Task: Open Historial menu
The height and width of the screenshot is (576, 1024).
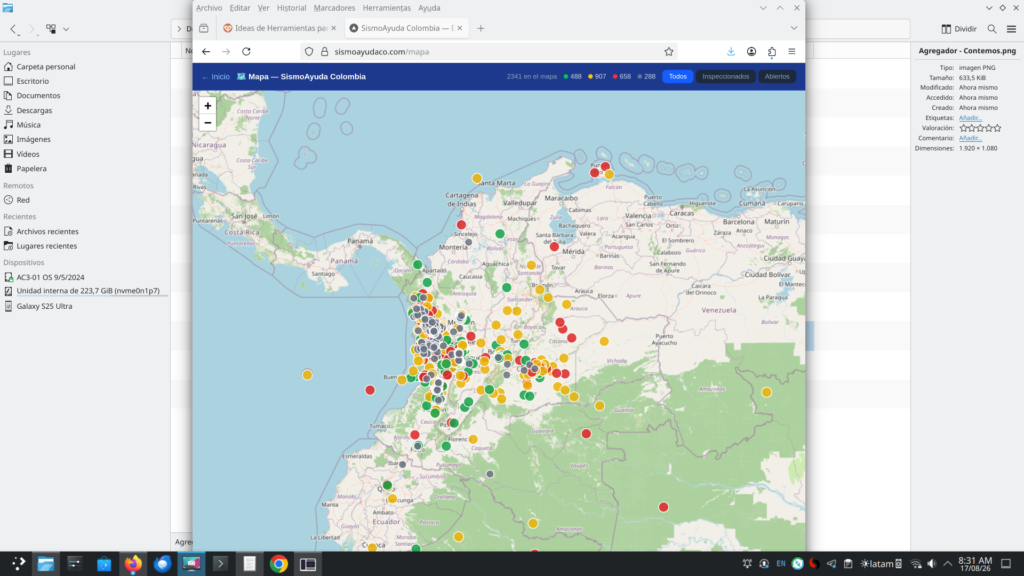Action: (x=291, y=8)
